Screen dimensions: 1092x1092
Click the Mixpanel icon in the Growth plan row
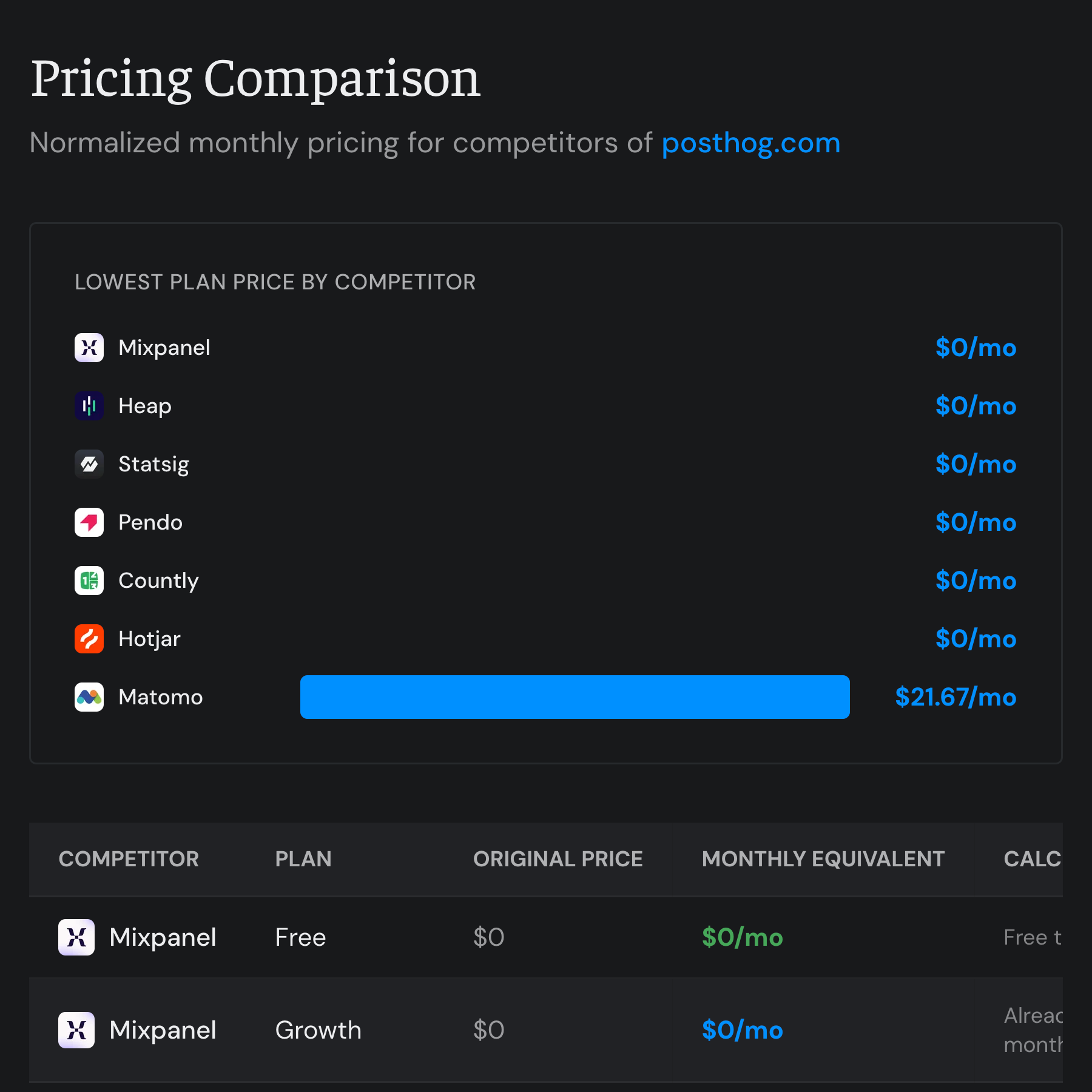(x=76, y=1030)
